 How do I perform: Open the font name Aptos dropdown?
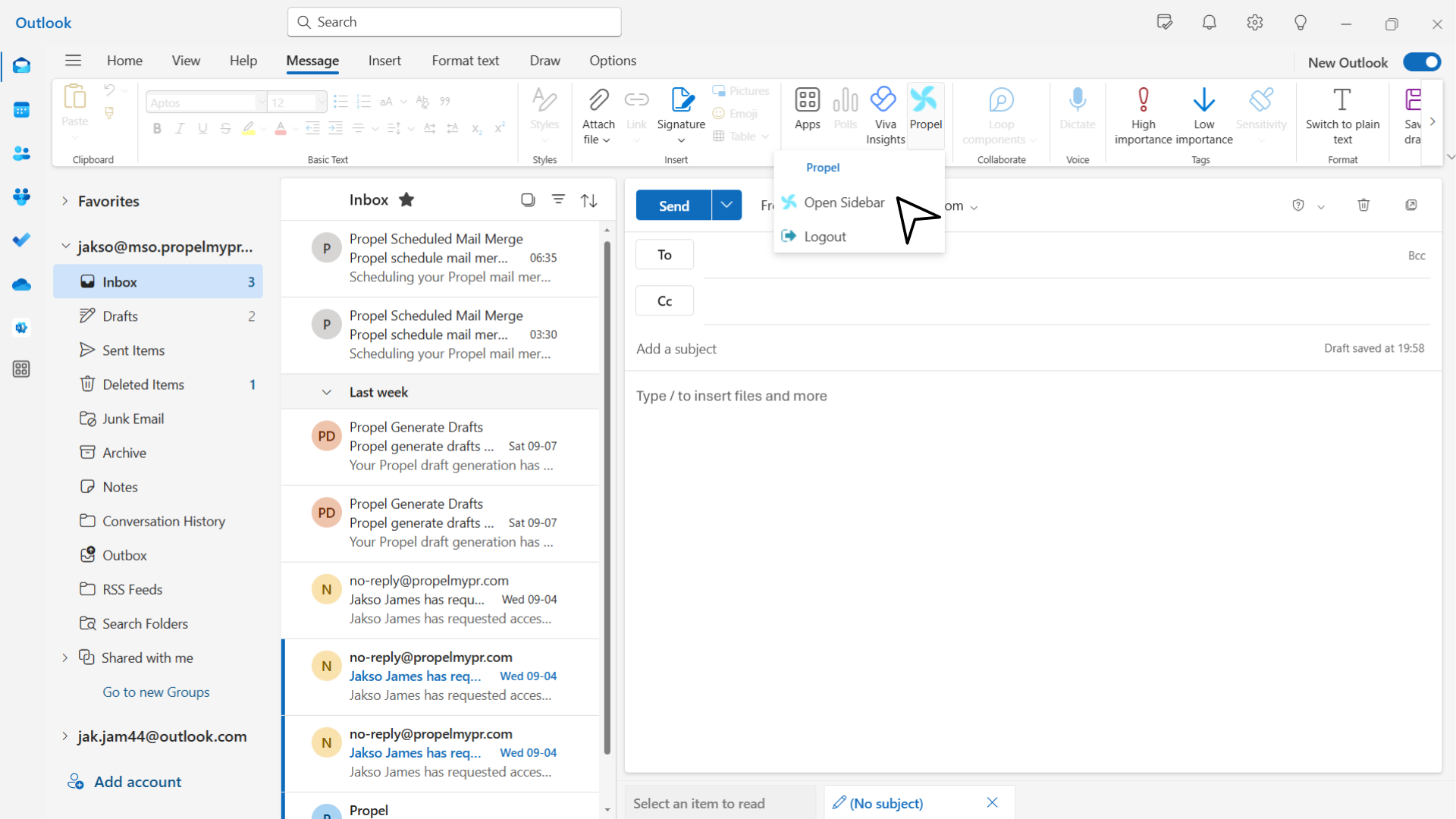[260, 102]
